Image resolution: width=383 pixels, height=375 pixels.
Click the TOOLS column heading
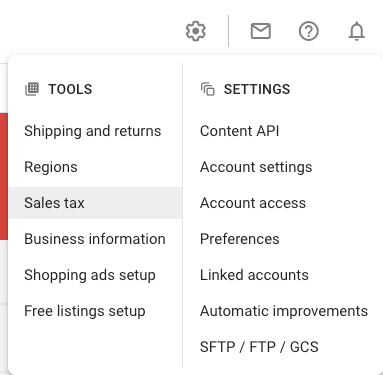coord(70,89)
